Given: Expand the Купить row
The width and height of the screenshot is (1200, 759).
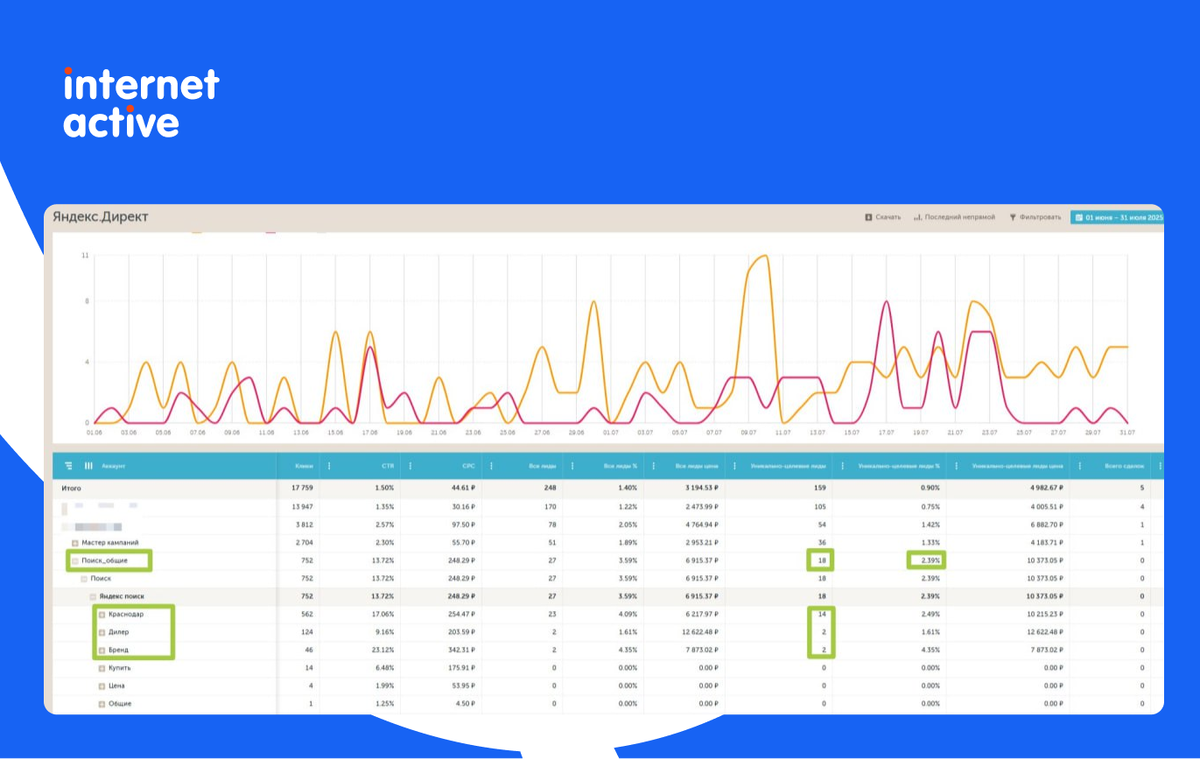Looking at the screenshot, I should click(x=102, y=668).
